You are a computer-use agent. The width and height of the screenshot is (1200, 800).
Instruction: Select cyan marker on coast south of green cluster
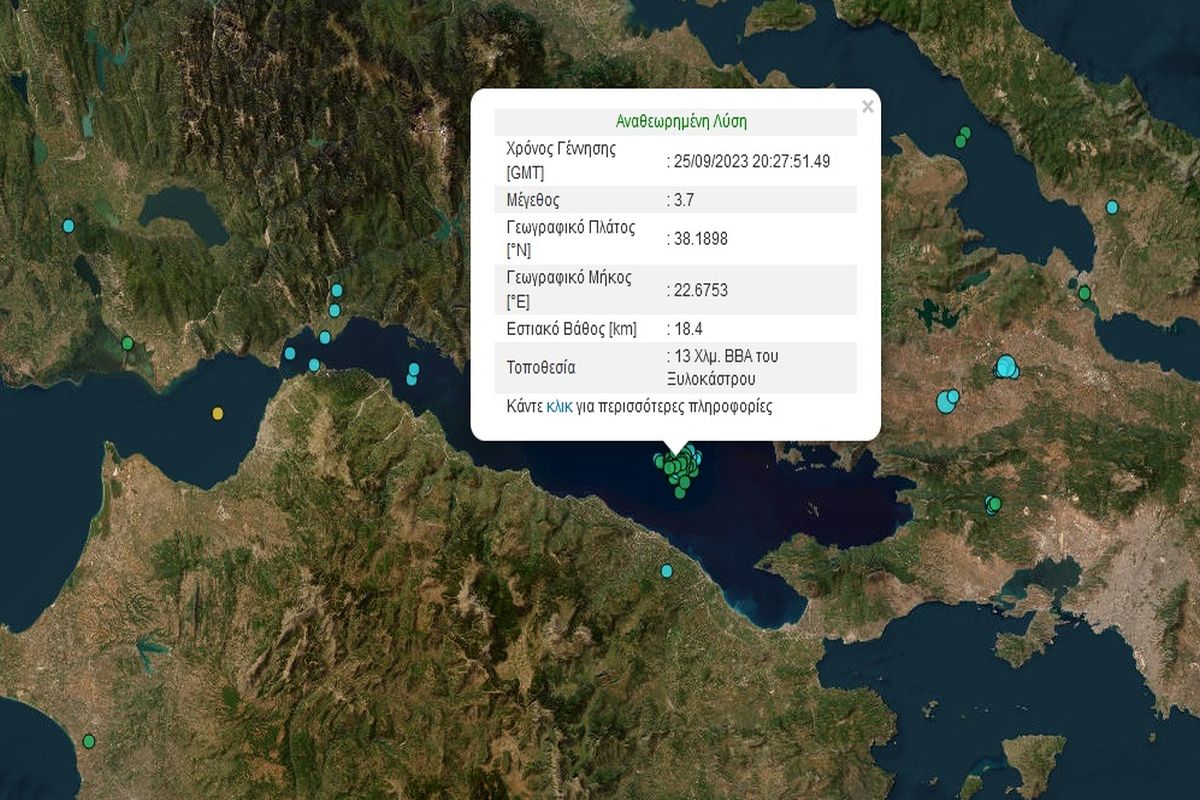[667, 571]
